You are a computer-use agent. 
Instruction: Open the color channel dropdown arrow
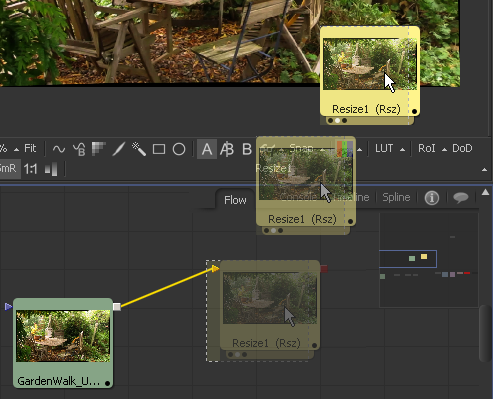359,150
